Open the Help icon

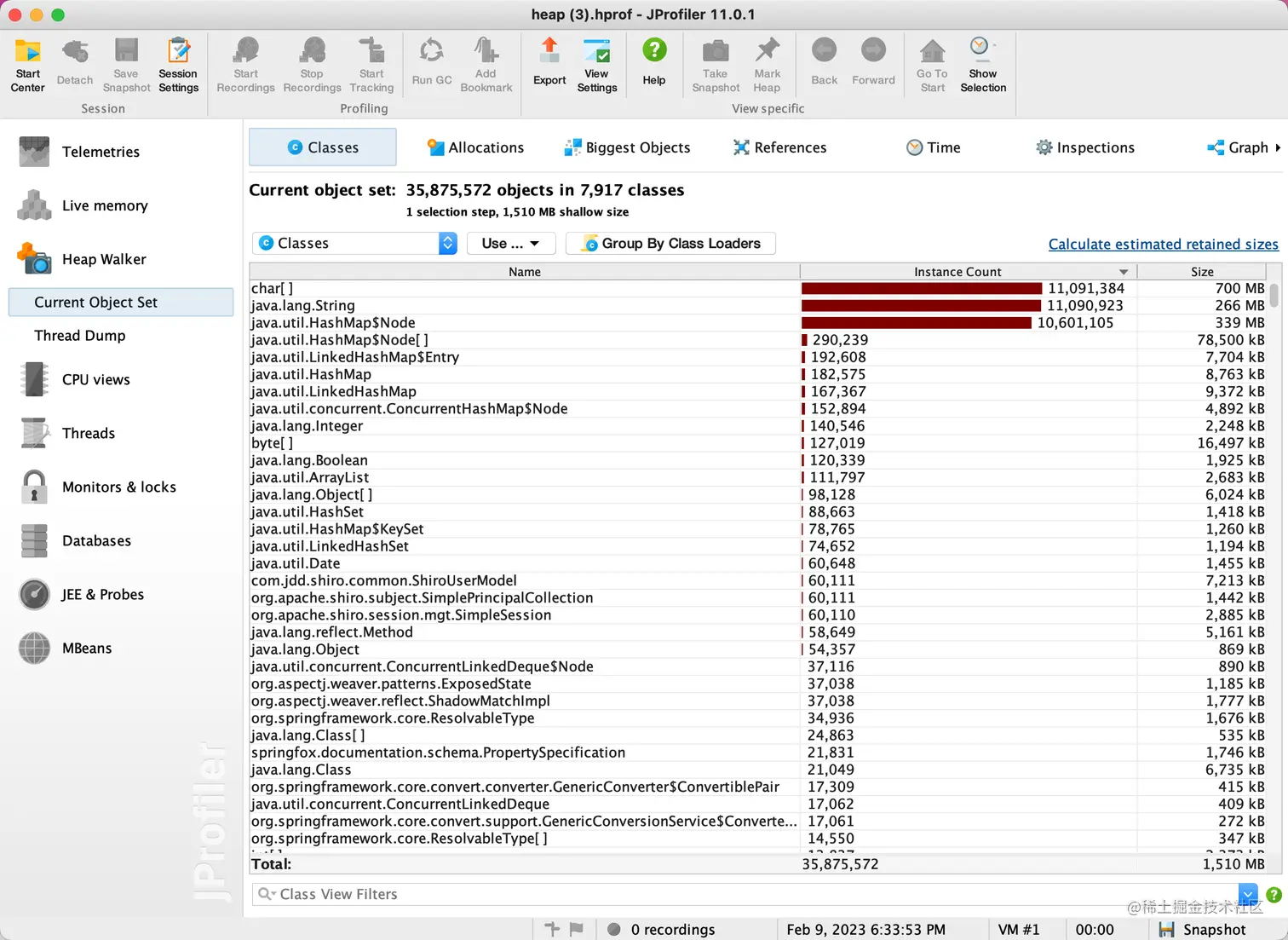pos(654,62)
